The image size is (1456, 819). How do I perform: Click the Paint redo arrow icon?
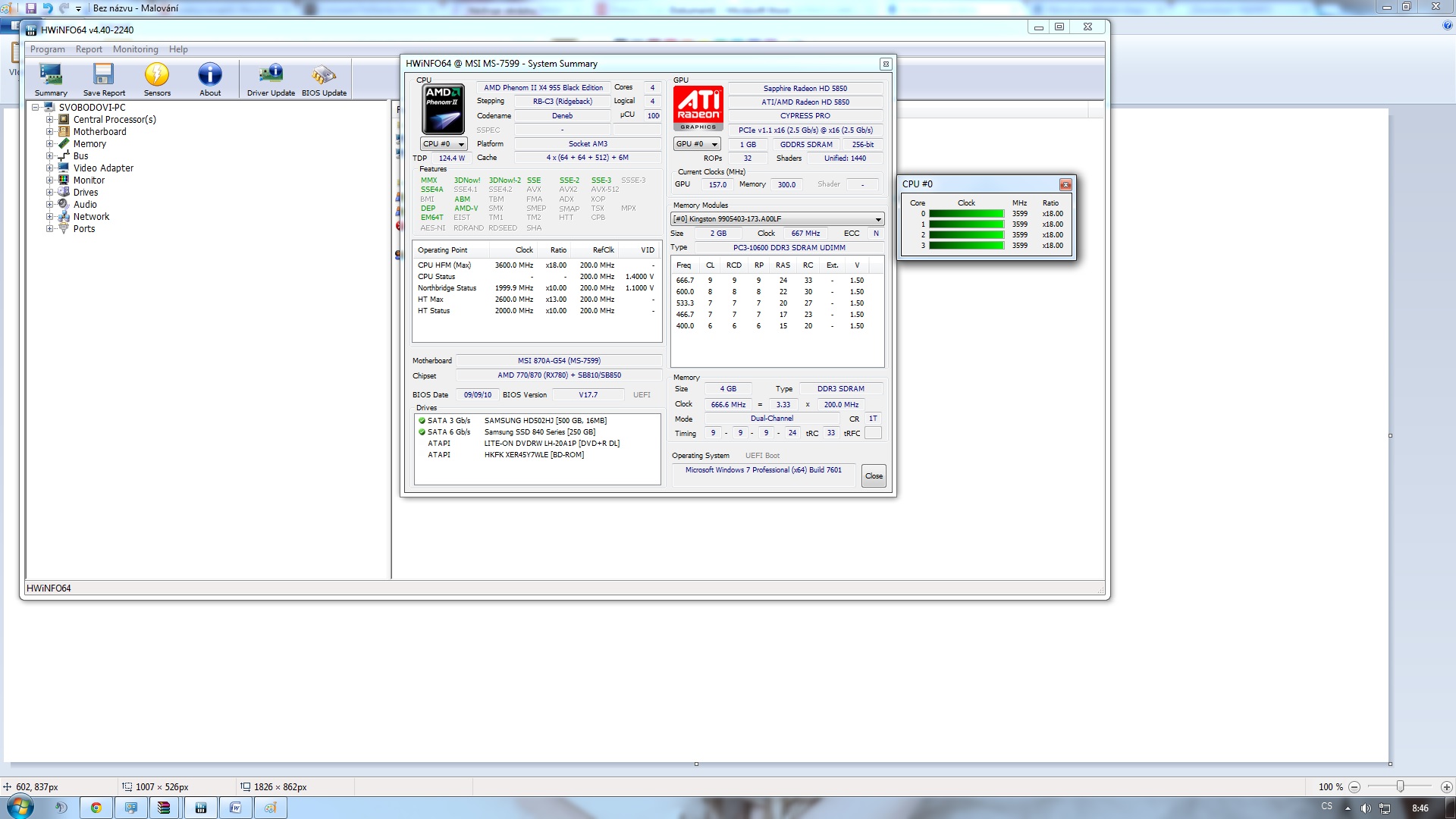click(64, 8)
